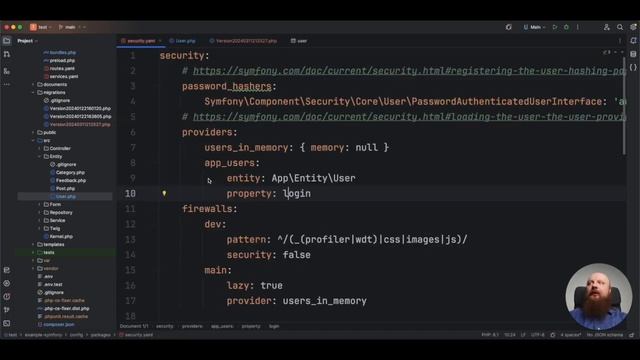Viewport: 640px width, 360px height.
Task: Open the Problems tool icon in left sidebar
Action: click(x=7, y=297)
